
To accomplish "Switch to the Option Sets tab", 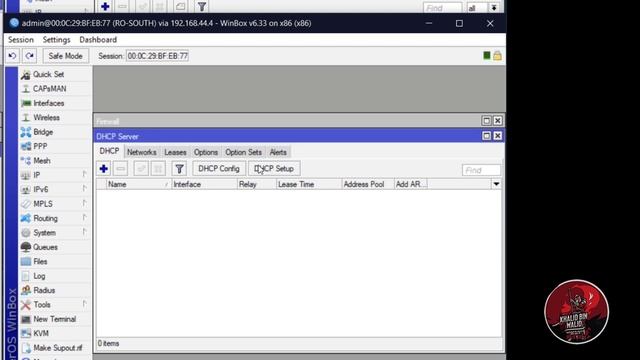I will coord(243,152).
